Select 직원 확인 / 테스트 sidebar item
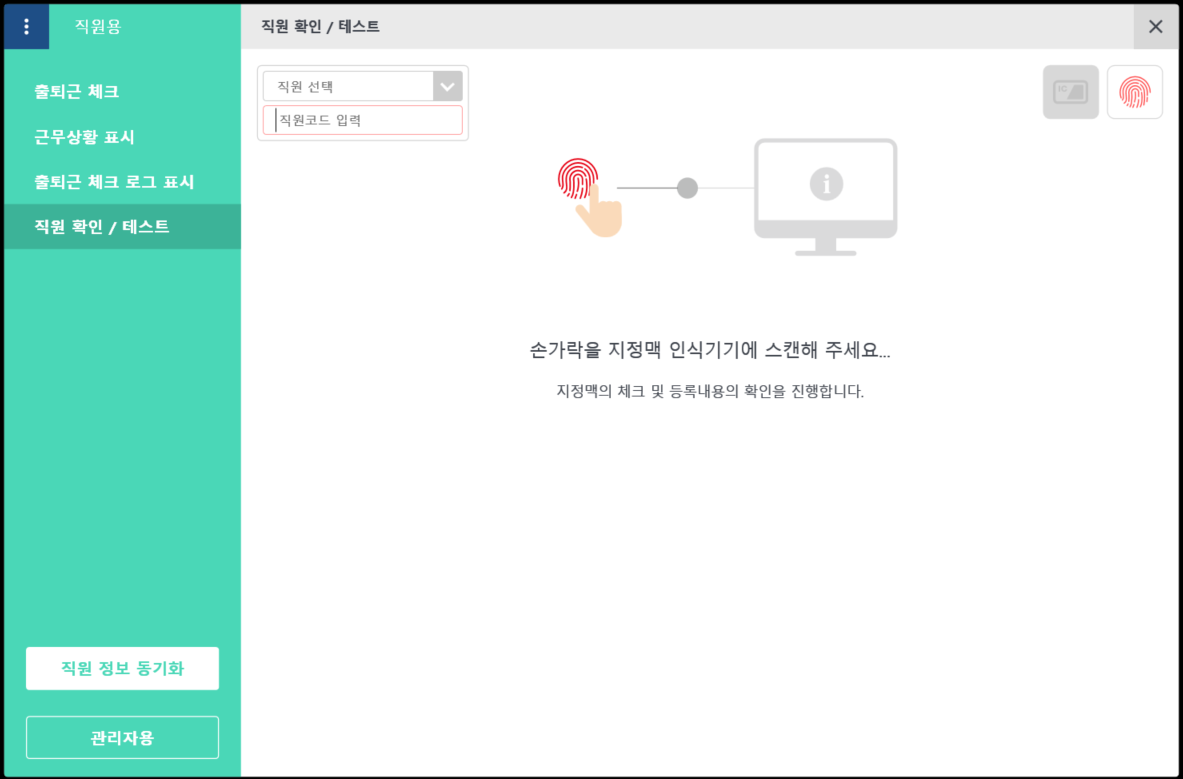Image resolution: width=1183 pixels, height=779 pixels. 102,227
